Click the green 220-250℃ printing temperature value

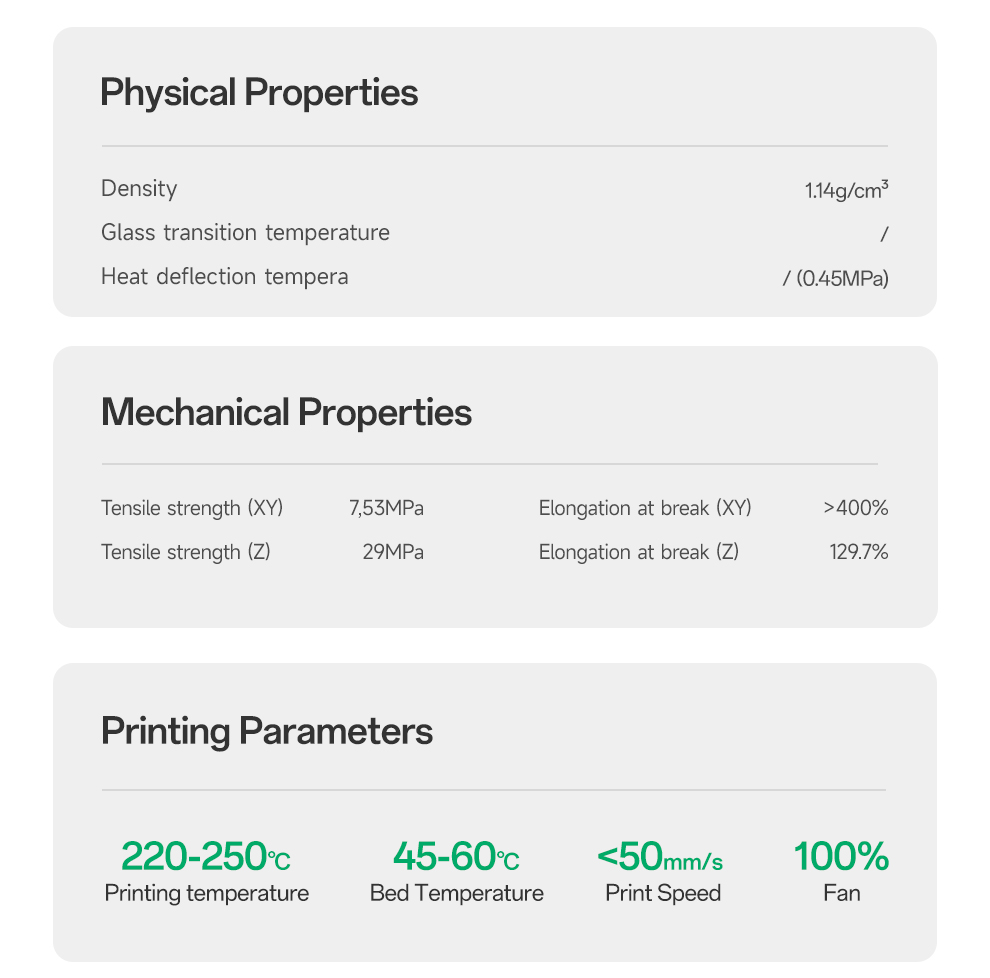(x=206, y=857)
